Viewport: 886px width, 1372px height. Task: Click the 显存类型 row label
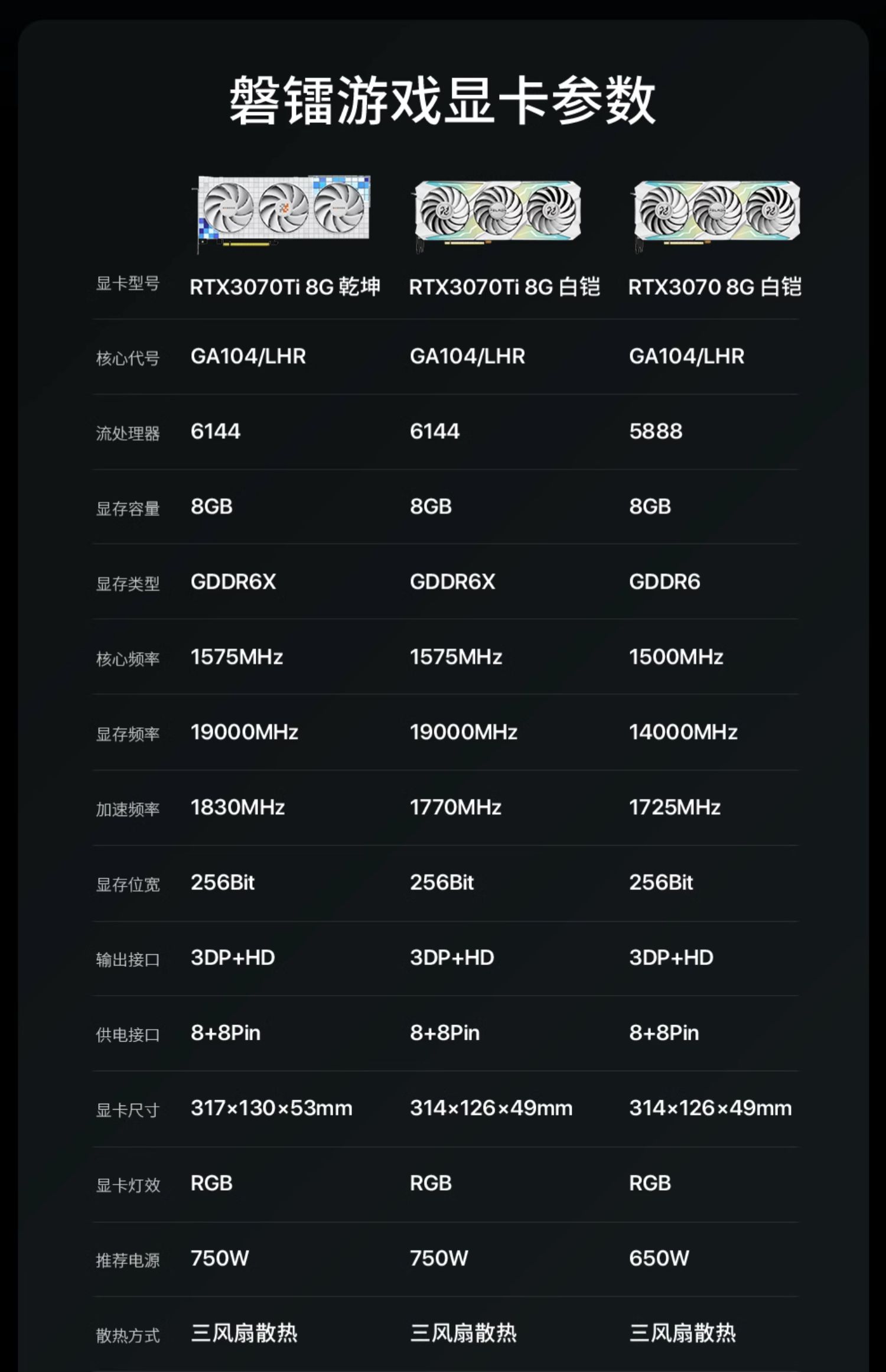(x=128, y=584)
